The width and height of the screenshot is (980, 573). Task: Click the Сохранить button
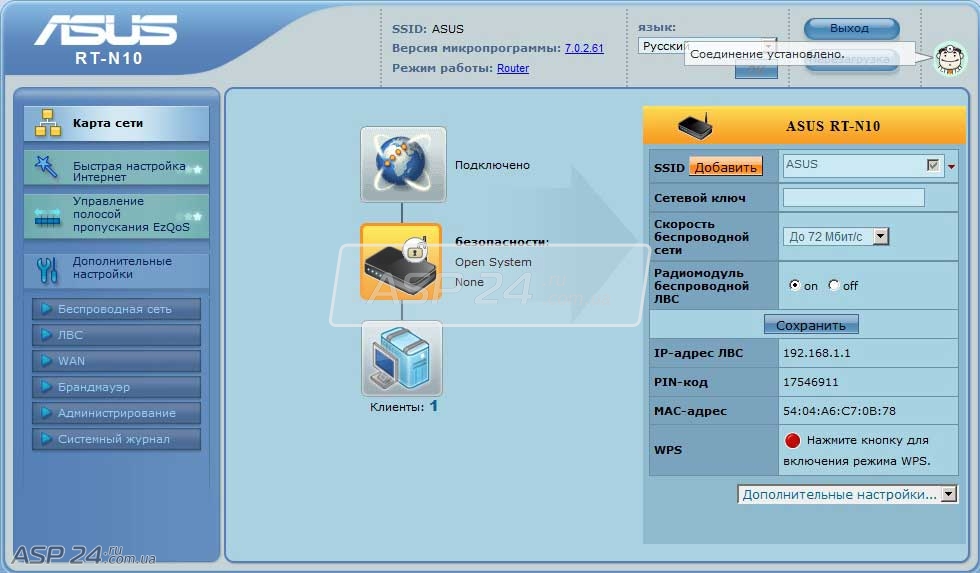coord(811,325)
